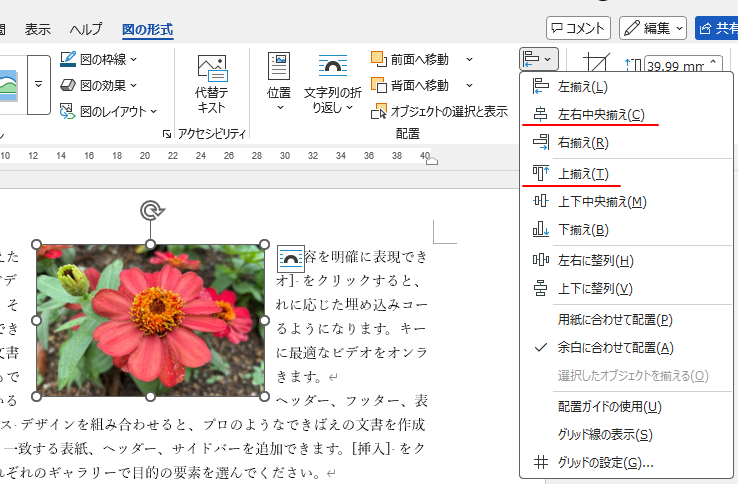738x484 pixels.
Task: Enable 用紙に合わせて配置(P) align to page
Action: point(626,320)
